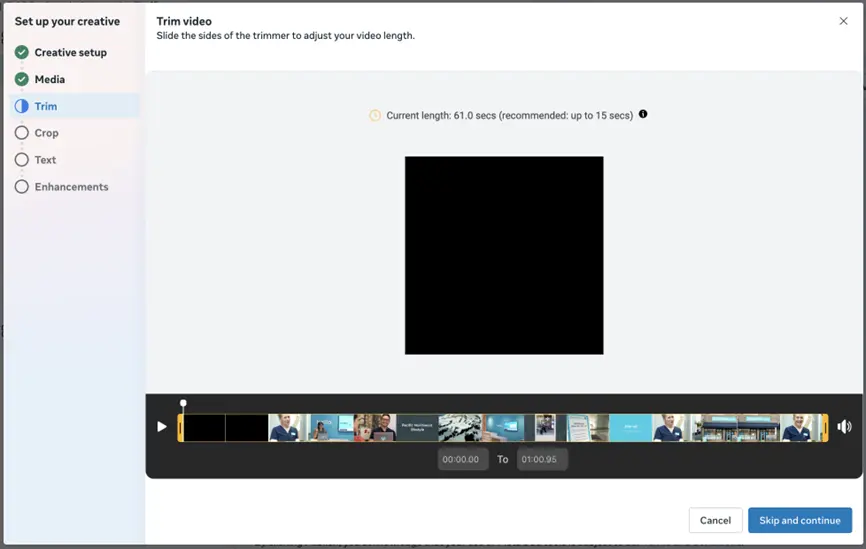Click Skip and continue
866x549 pixels.
coord(800,520)
